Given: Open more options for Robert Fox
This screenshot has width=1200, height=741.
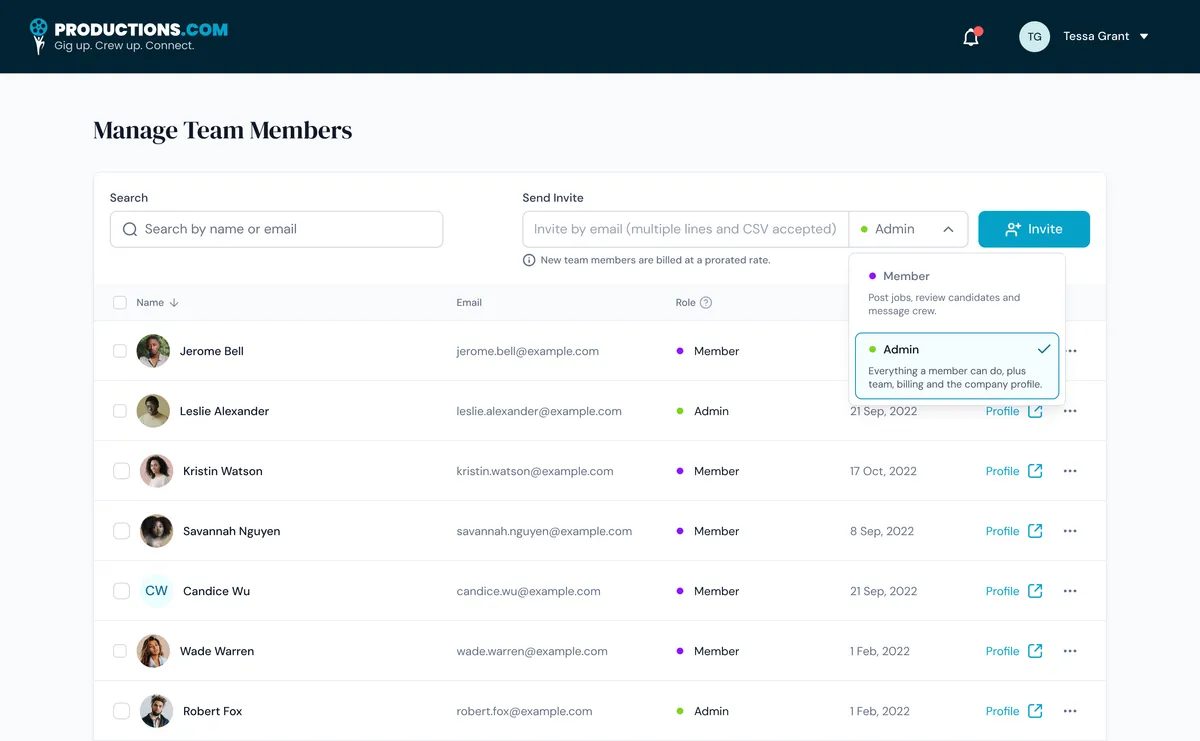Looking at the screenshot, I should (1070, 711).
